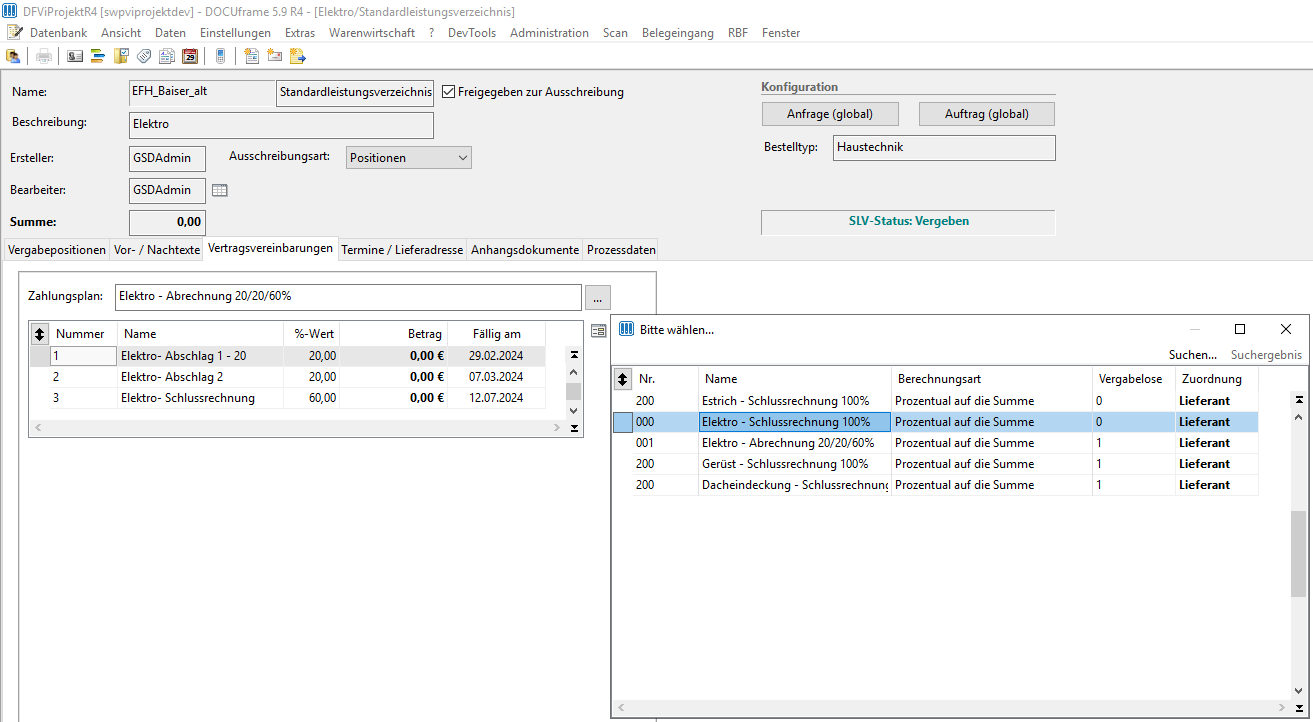The height and width of the screenshot is (722, 1313).
Task: Click the folder with checklist toolbar icon
Action: point(121,56)
